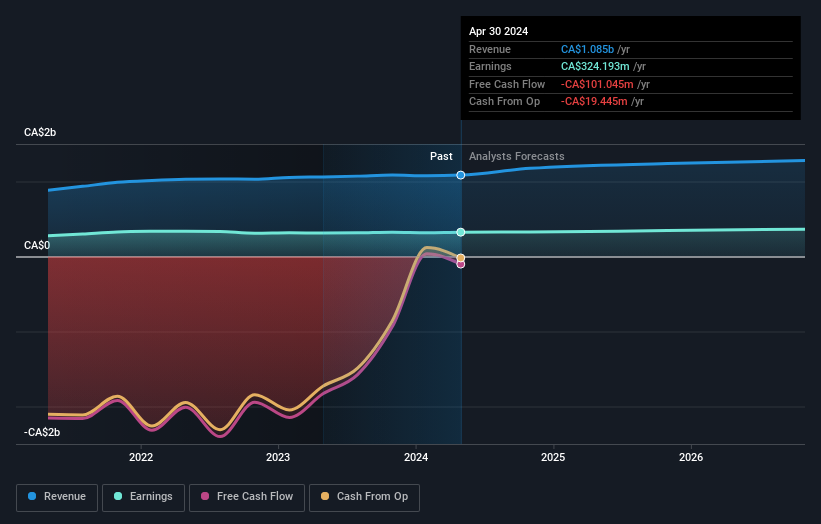Screen dimensions: 821x524
Task: Click the CA$1.085b revenue value
Action: pos(587,49)
